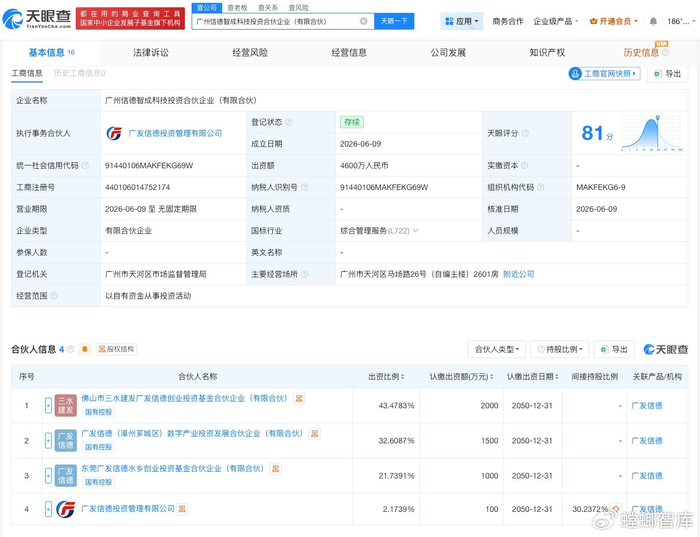Viewport: 700px width, 537px height.
Task: Click help icon next to 登记状态
Action: click(289, 122)
